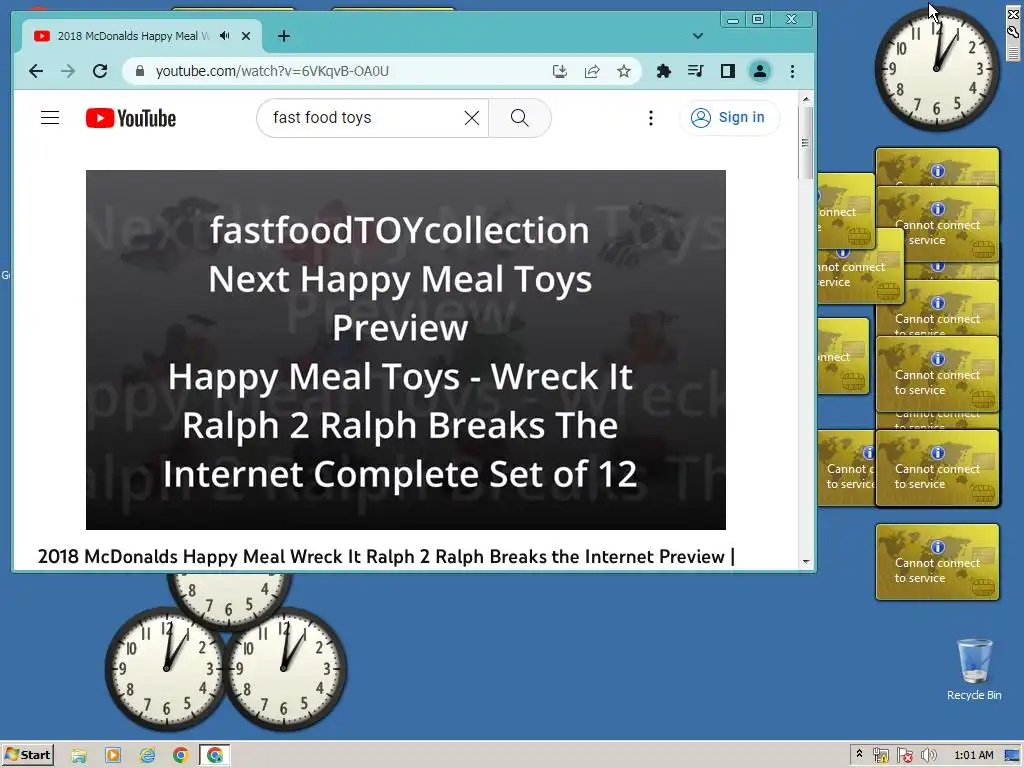Open the Chrome extensions puzzle icon

click(664, 71)
